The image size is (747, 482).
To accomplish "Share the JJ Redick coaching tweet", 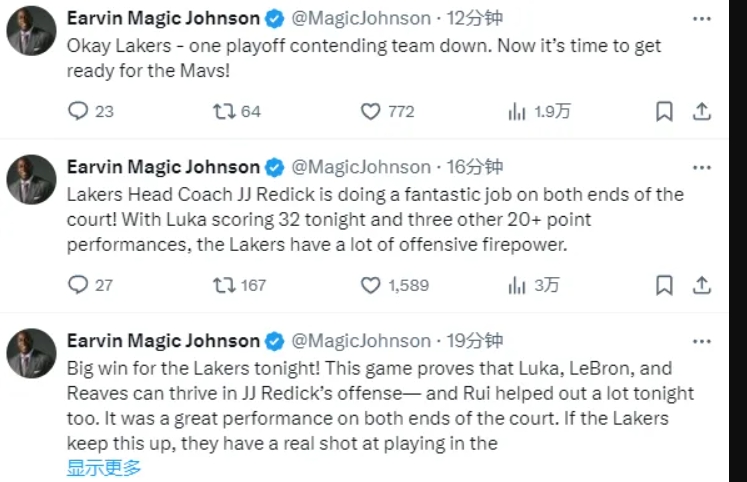I will coord(702,285).
